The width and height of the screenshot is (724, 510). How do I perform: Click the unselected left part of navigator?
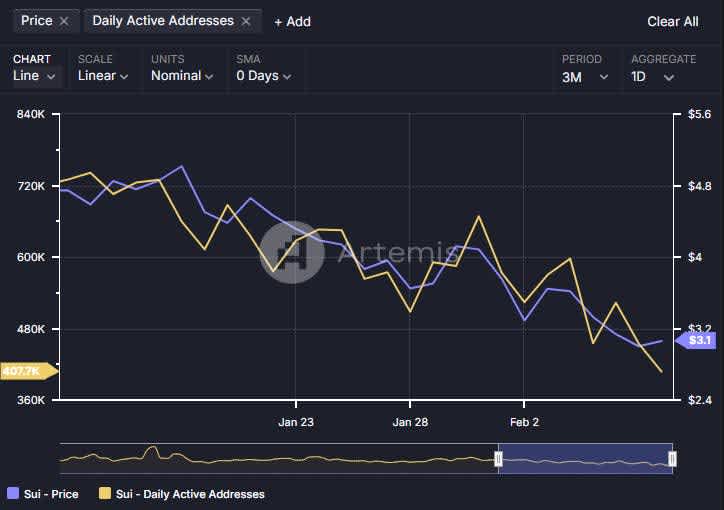(277, 459)
